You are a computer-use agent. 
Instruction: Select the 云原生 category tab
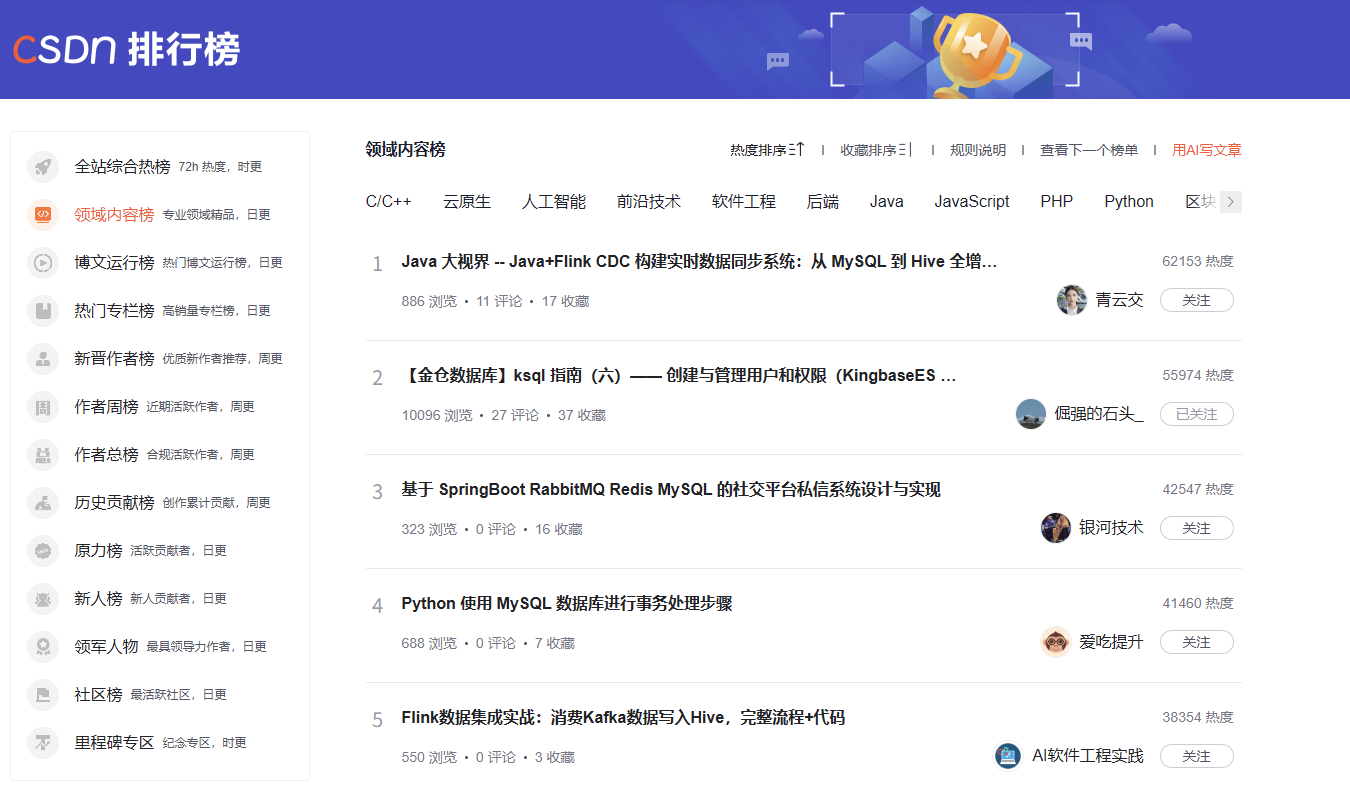[467, 202]
